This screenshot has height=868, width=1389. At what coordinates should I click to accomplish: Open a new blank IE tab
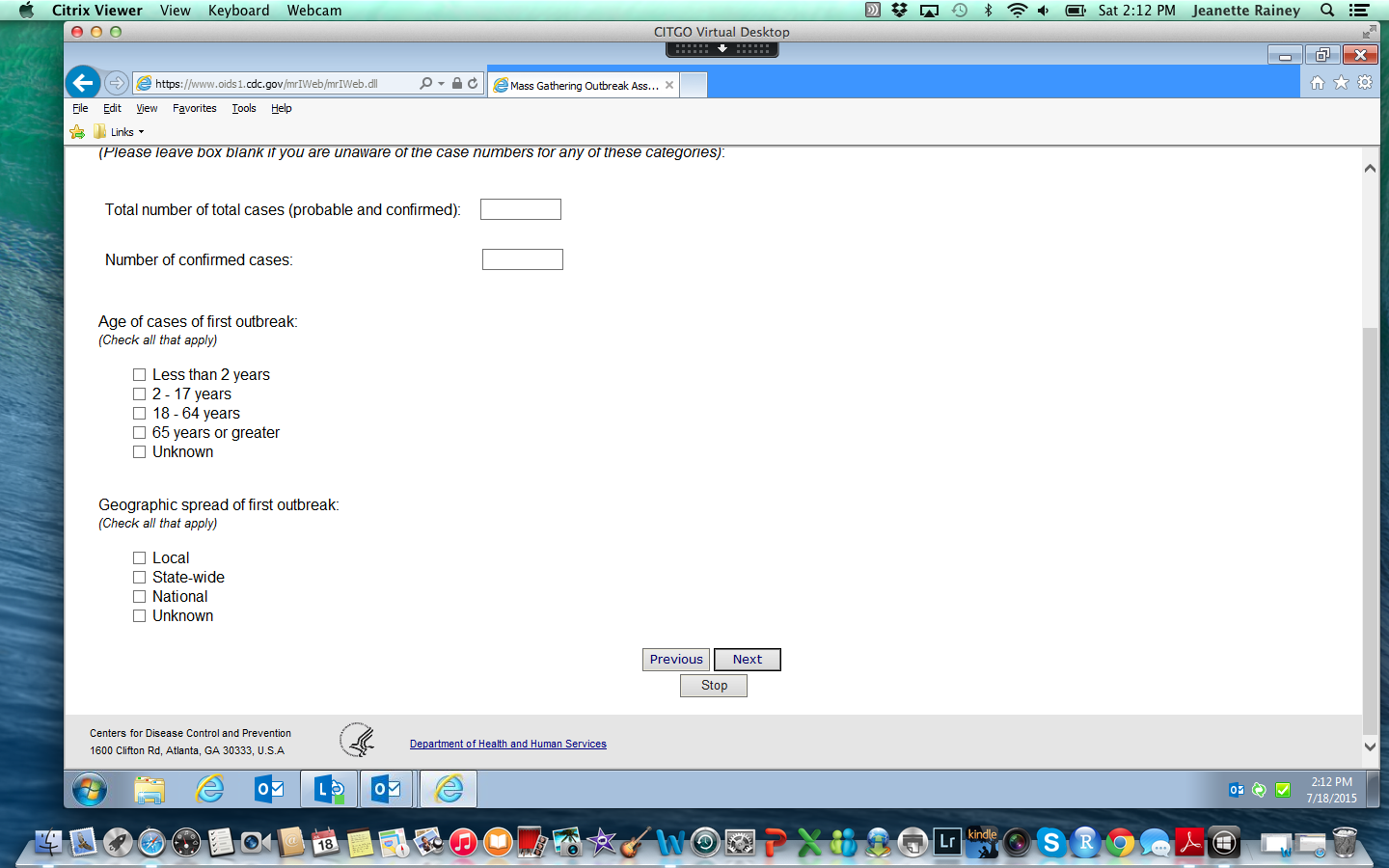point(694,85)
